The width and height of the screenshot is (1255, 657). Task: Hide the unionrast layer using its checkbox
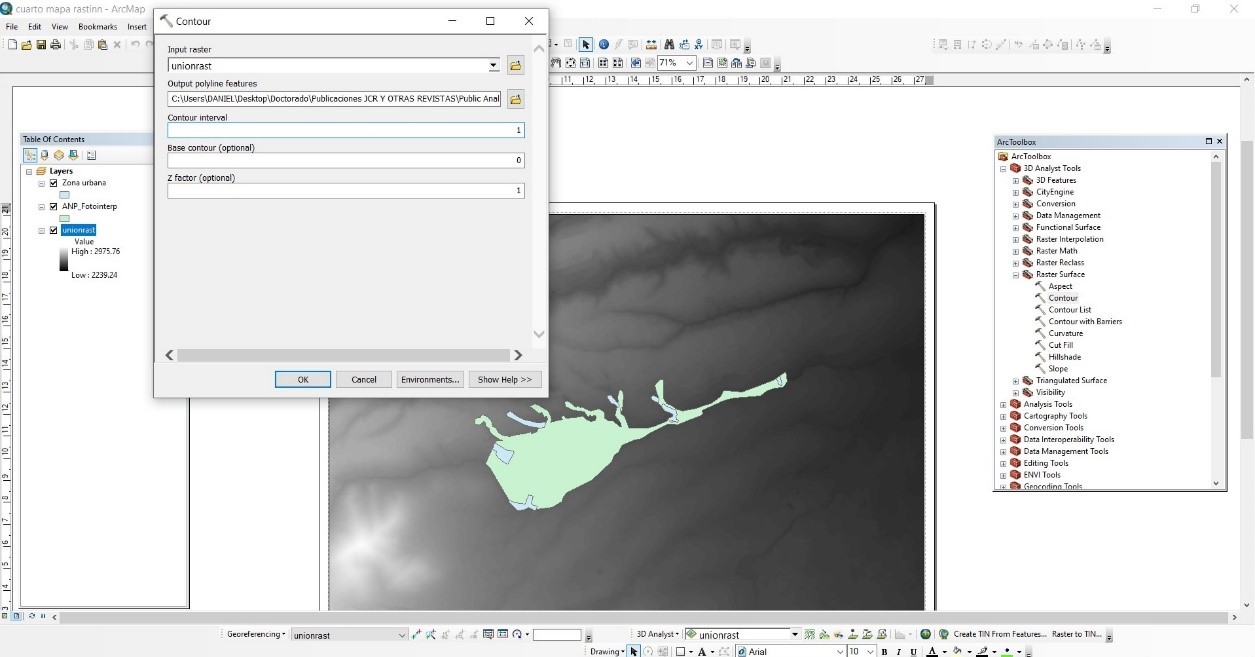tap(54, 230)
